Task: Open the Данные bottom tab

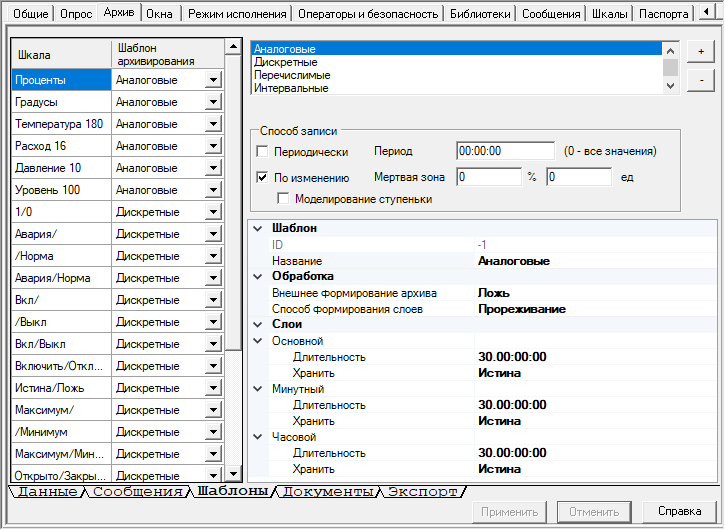Action: click(47, 492)
